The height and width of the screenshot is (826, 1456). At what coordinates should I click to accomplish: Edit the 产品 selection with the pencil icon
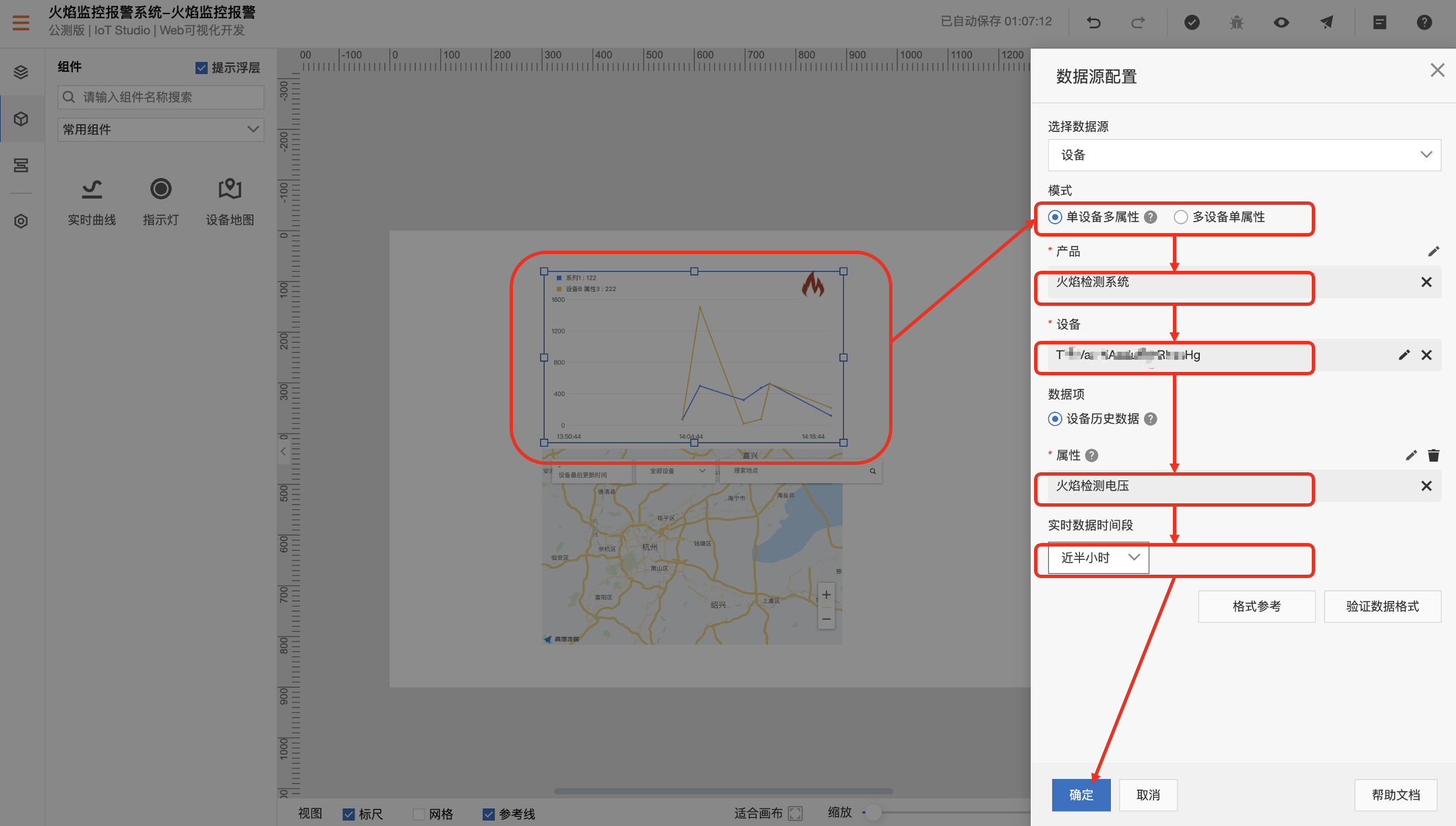1434,251
